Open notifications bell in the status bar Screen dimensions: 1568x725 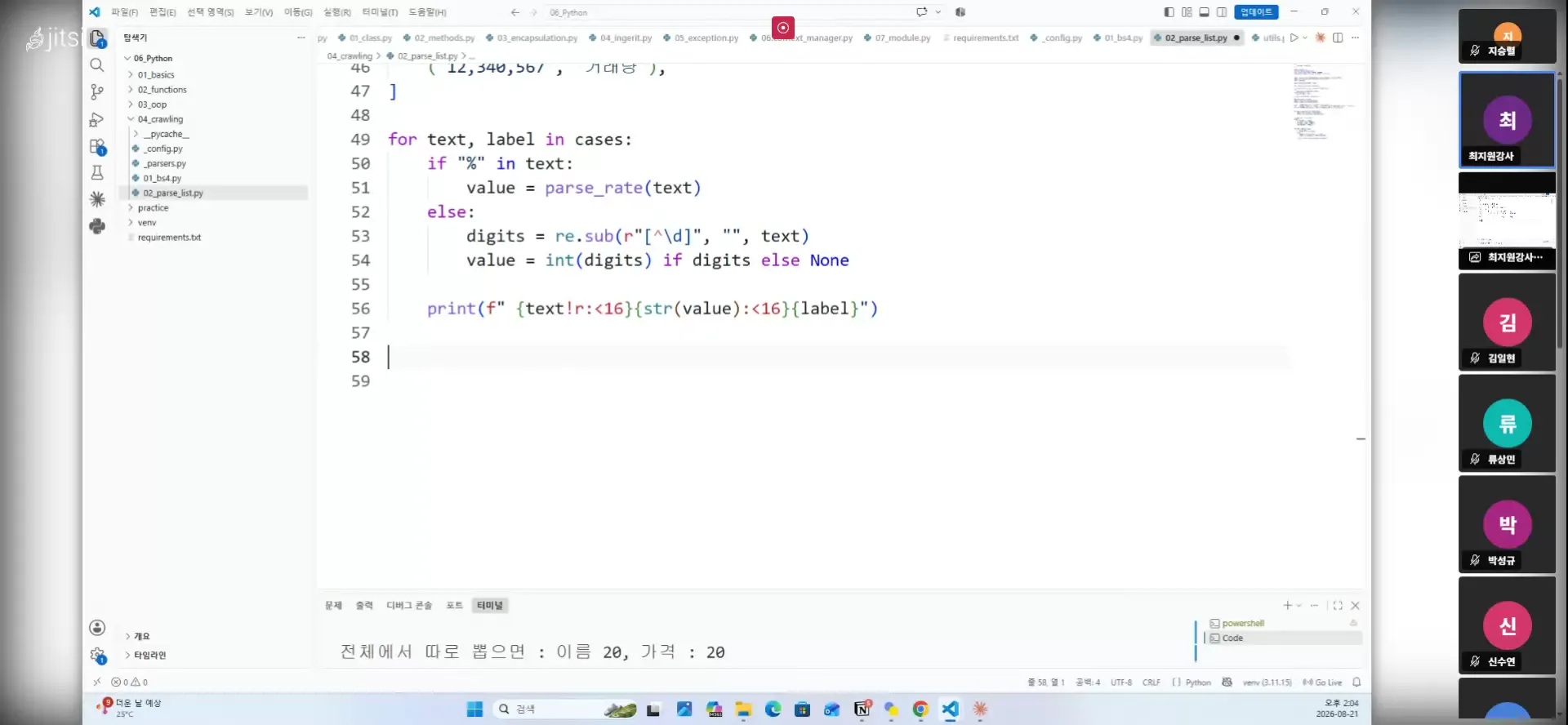coord(1356,682)
